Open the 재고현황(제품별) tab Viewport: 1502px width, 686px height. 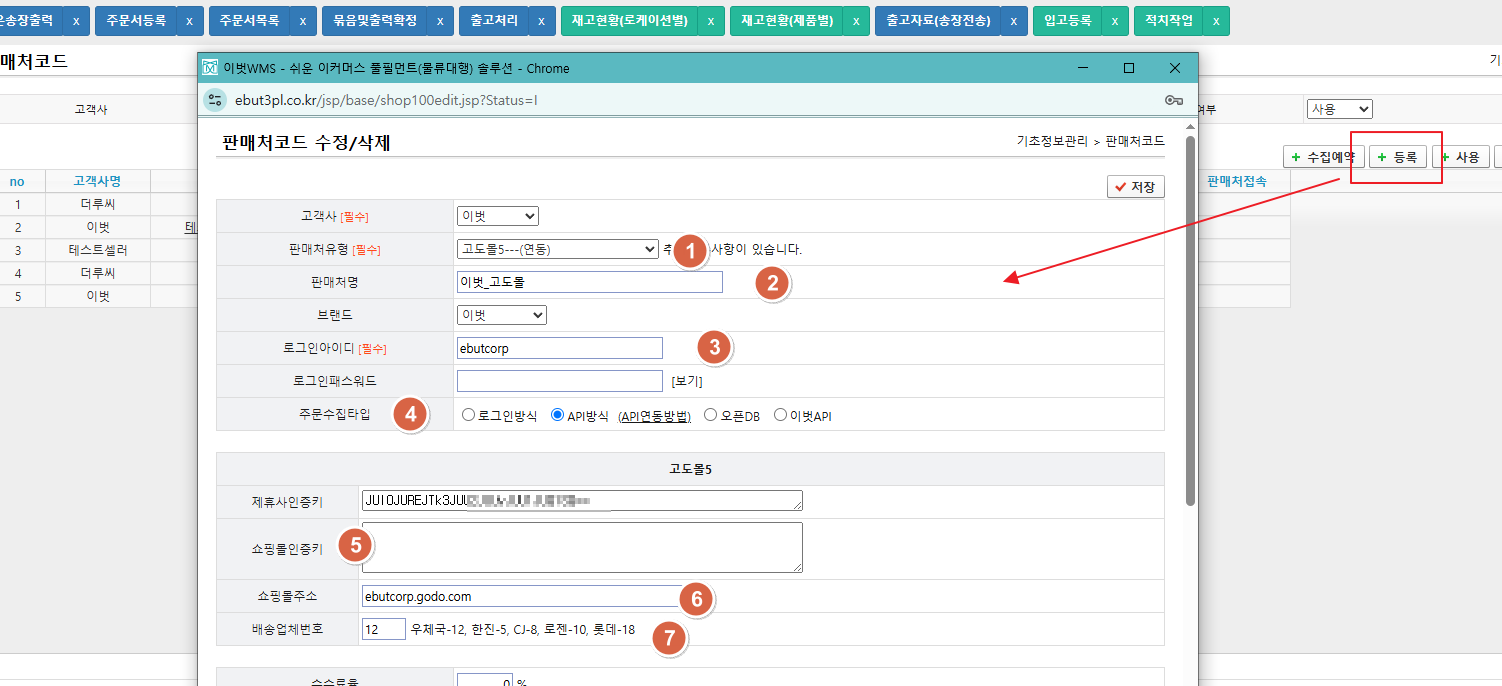click(786, 21)
